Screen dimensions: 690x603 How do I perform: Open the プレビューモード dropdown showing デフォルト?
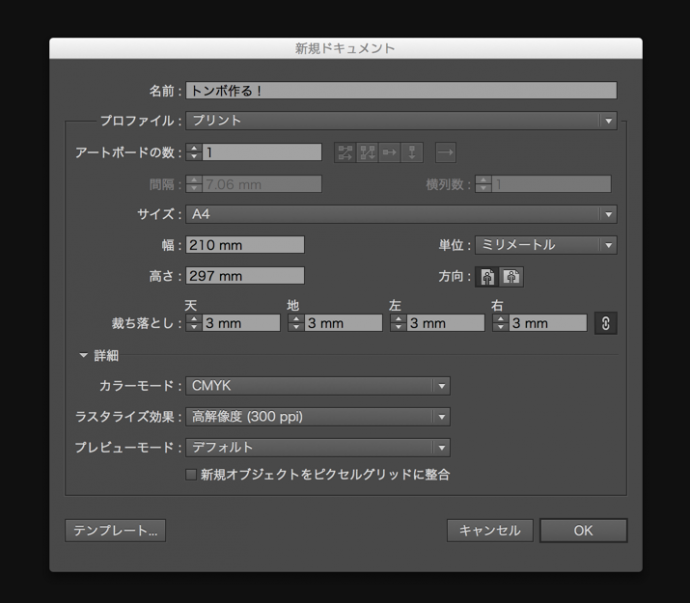[x=318, y=448]
